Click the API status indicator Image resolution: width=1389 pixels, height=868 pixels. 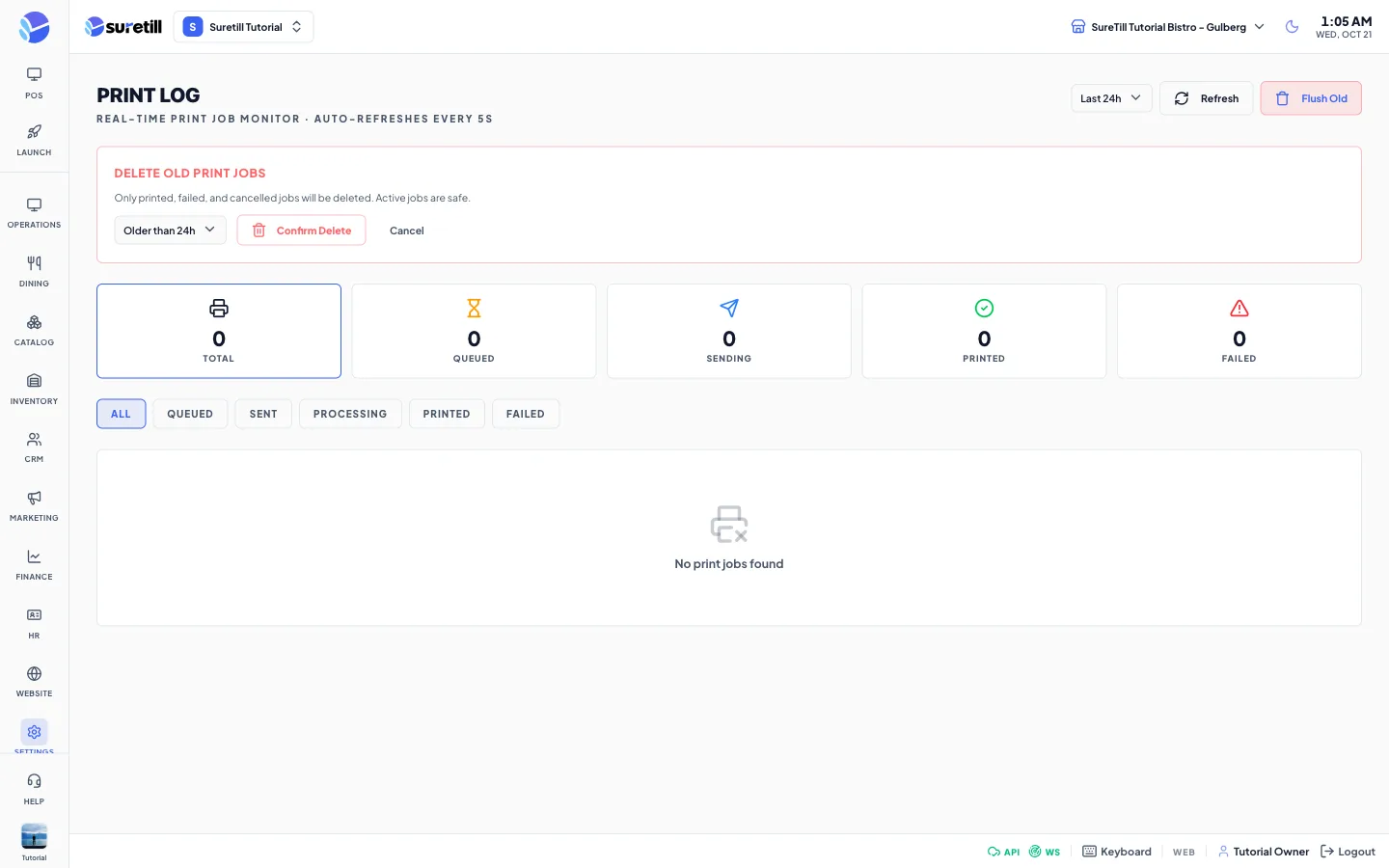point(1003,852)
